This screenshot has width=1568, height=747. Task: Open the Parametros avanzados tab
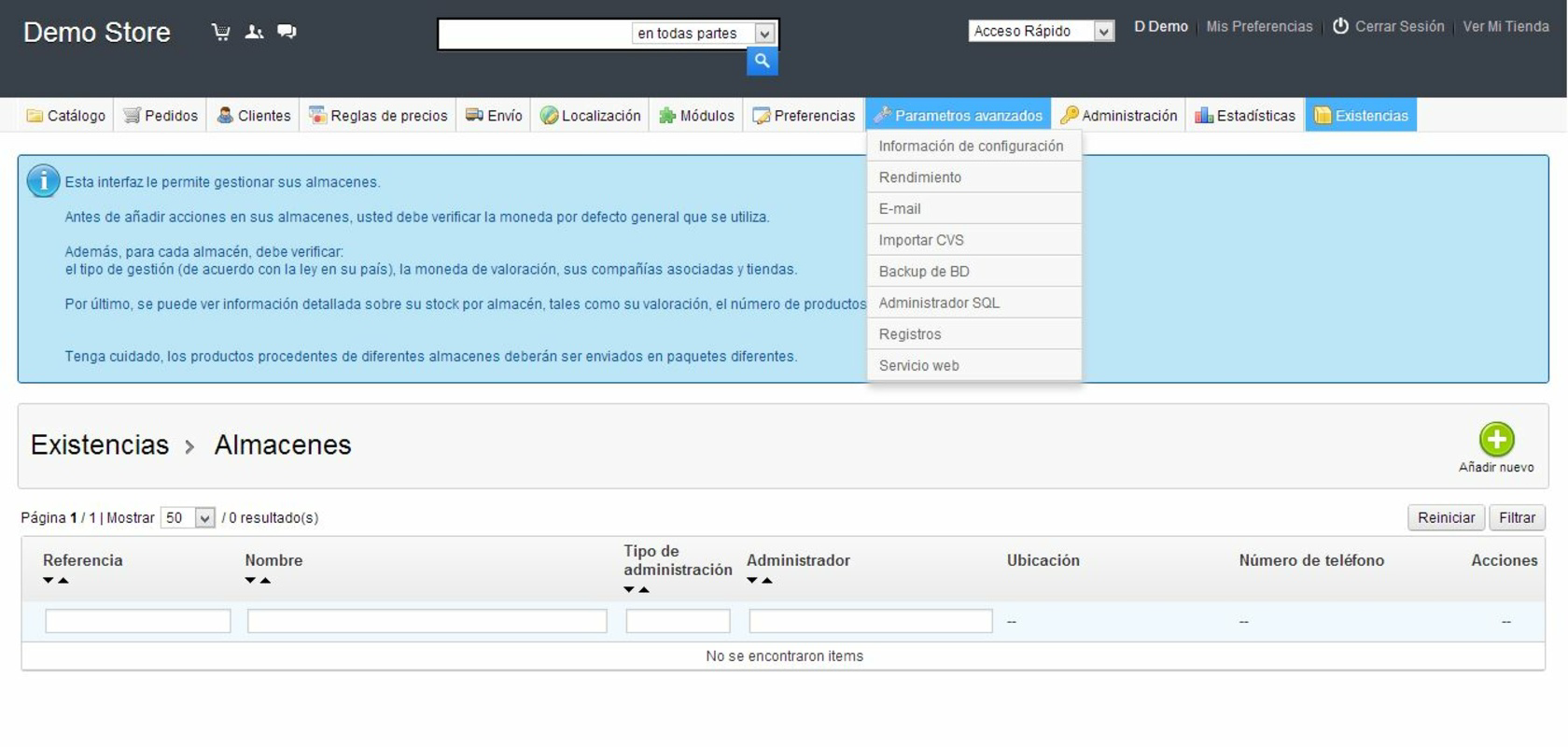[x=958, y=115]
